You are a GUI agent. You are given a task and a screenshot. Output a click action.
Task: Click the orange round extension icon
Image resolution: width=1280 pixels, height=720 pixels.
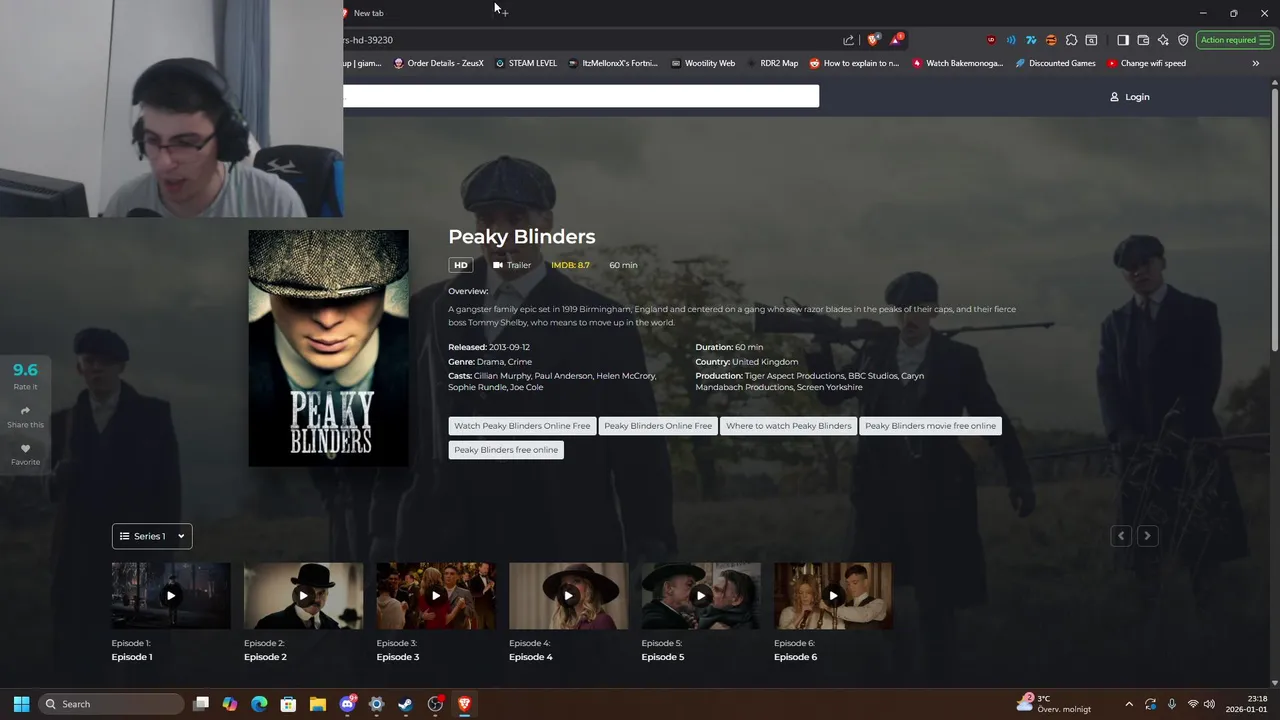[x=1051, y=40]
